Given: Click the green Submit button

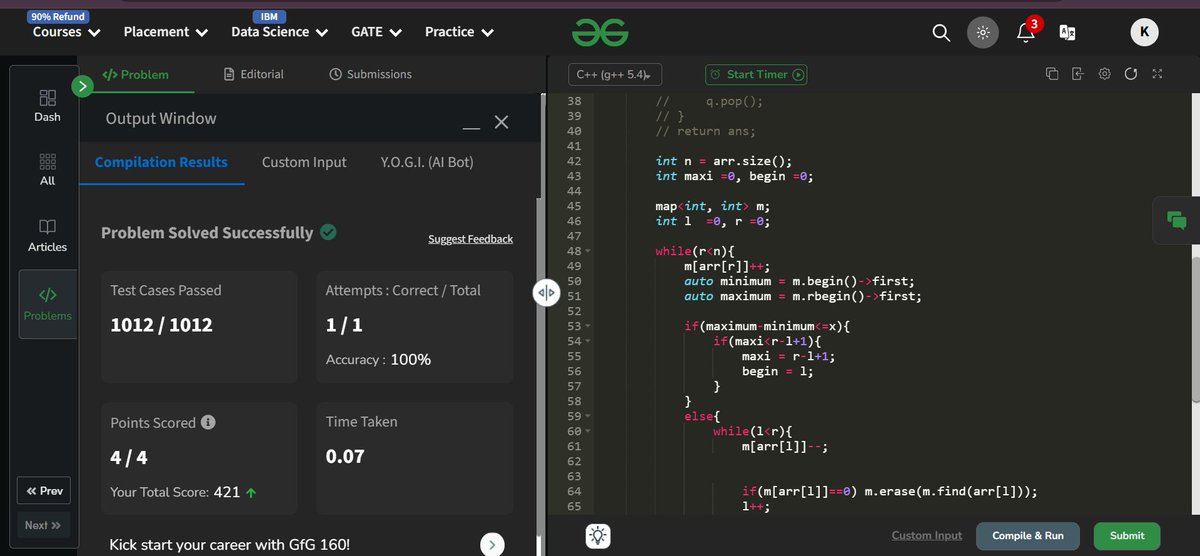Looking at the screenshot, I should (x=1127, y=536).
